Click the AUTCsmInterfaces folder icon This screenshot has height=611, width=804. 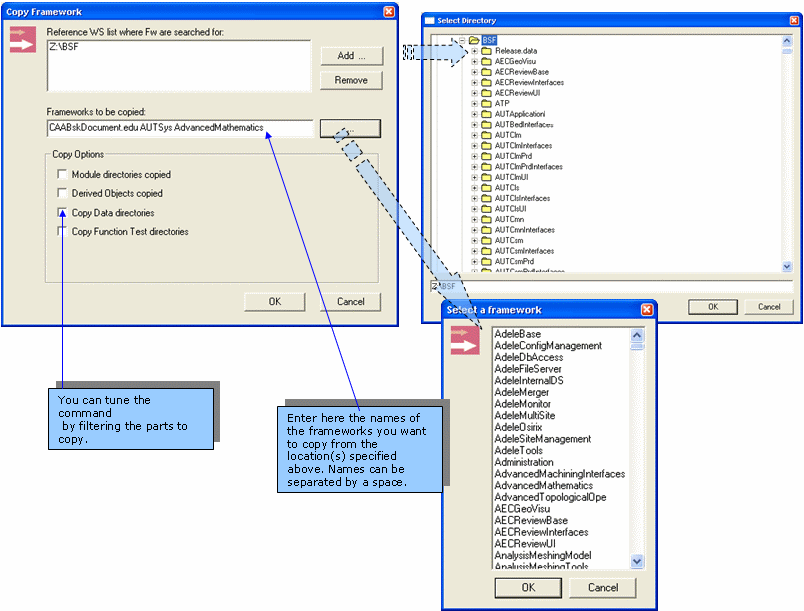pos(486,251)
